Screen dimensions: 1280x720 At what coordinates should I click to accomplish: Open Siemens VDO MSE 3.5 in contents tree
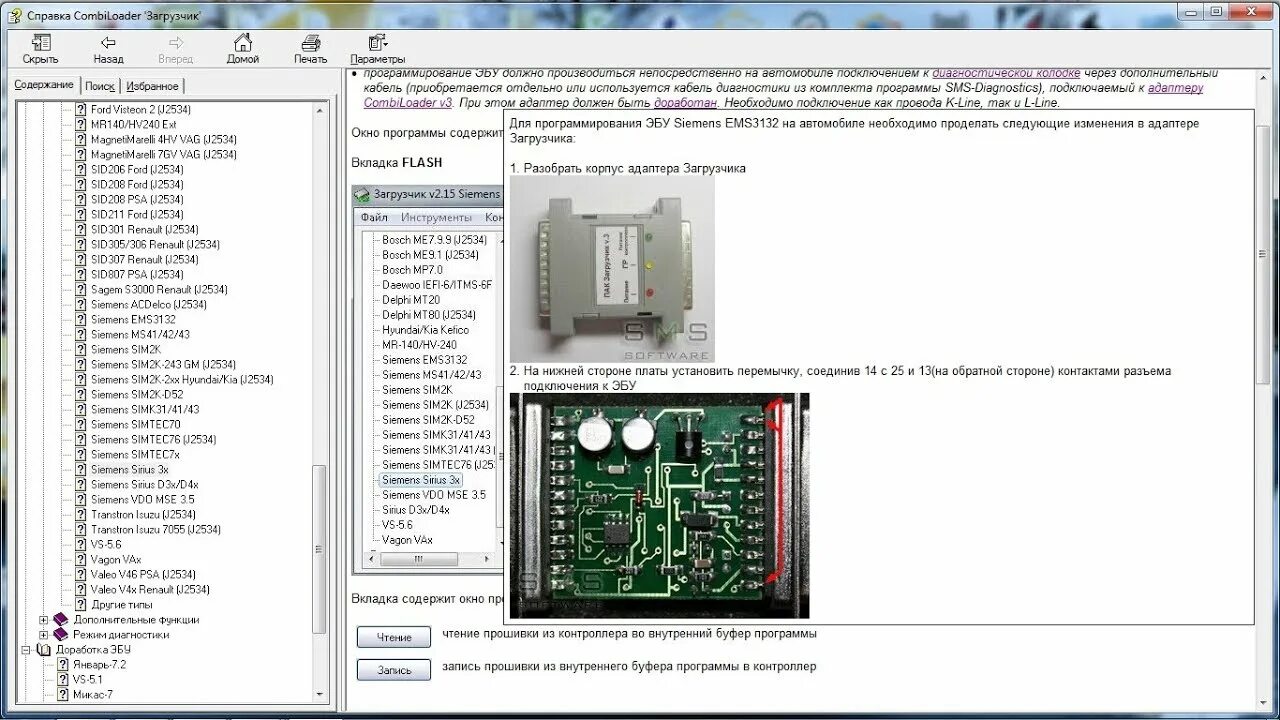(x=143, y=499)
